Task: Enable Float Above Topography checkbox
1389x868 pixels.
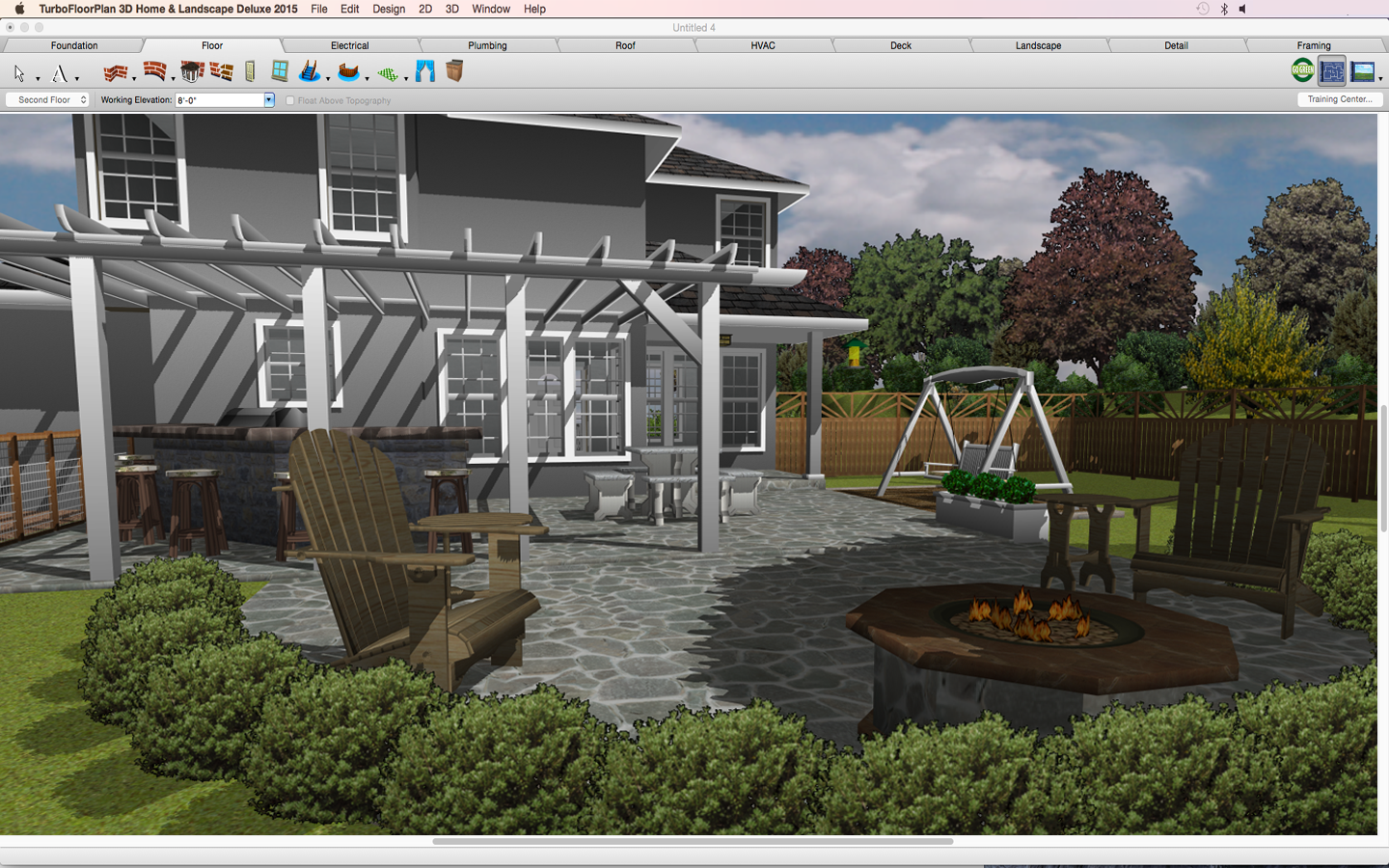Action: pos(289,100)
